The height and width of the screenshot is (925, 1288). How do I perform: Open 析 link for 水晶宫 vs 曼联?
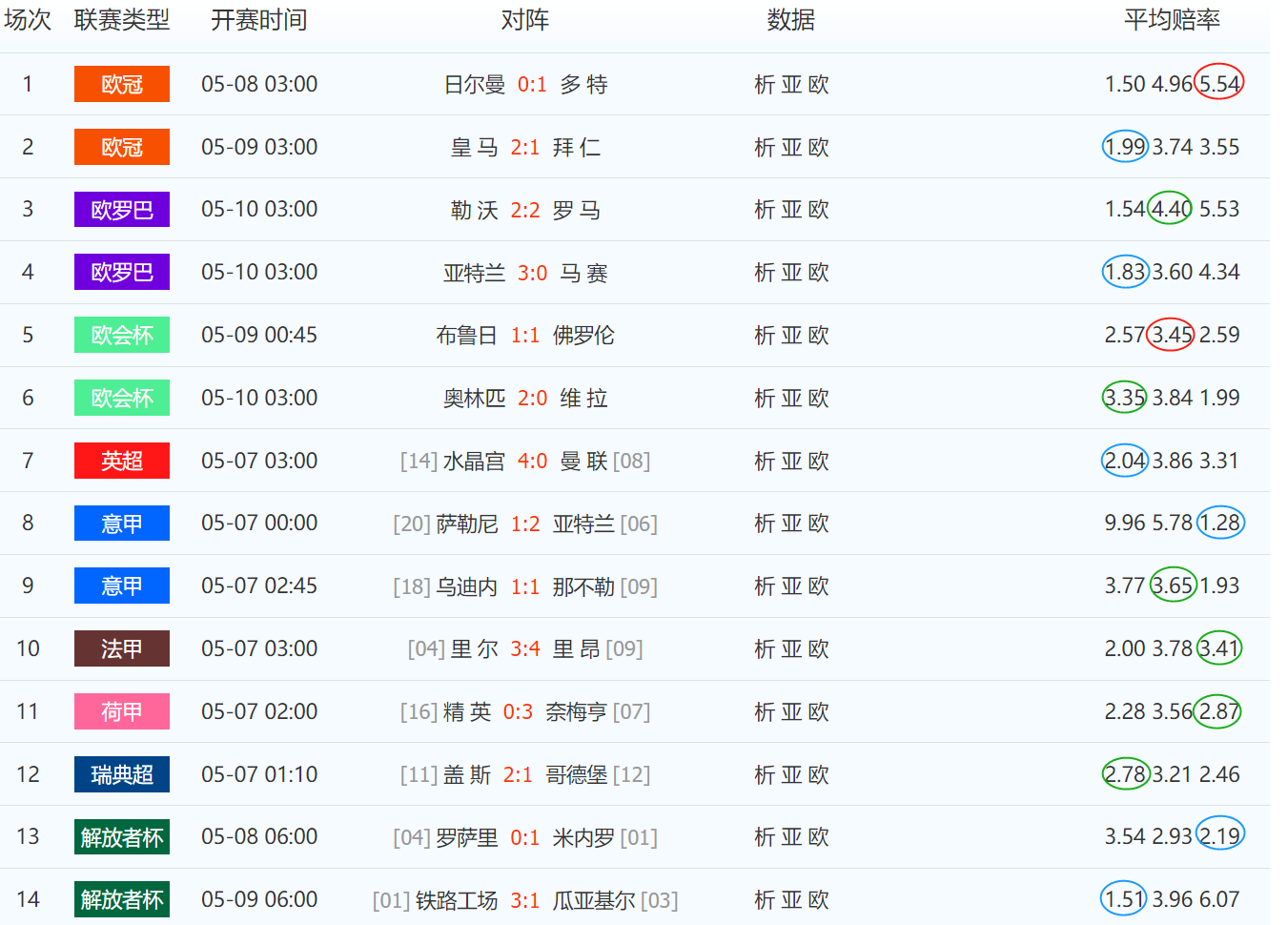click(765, 461)
